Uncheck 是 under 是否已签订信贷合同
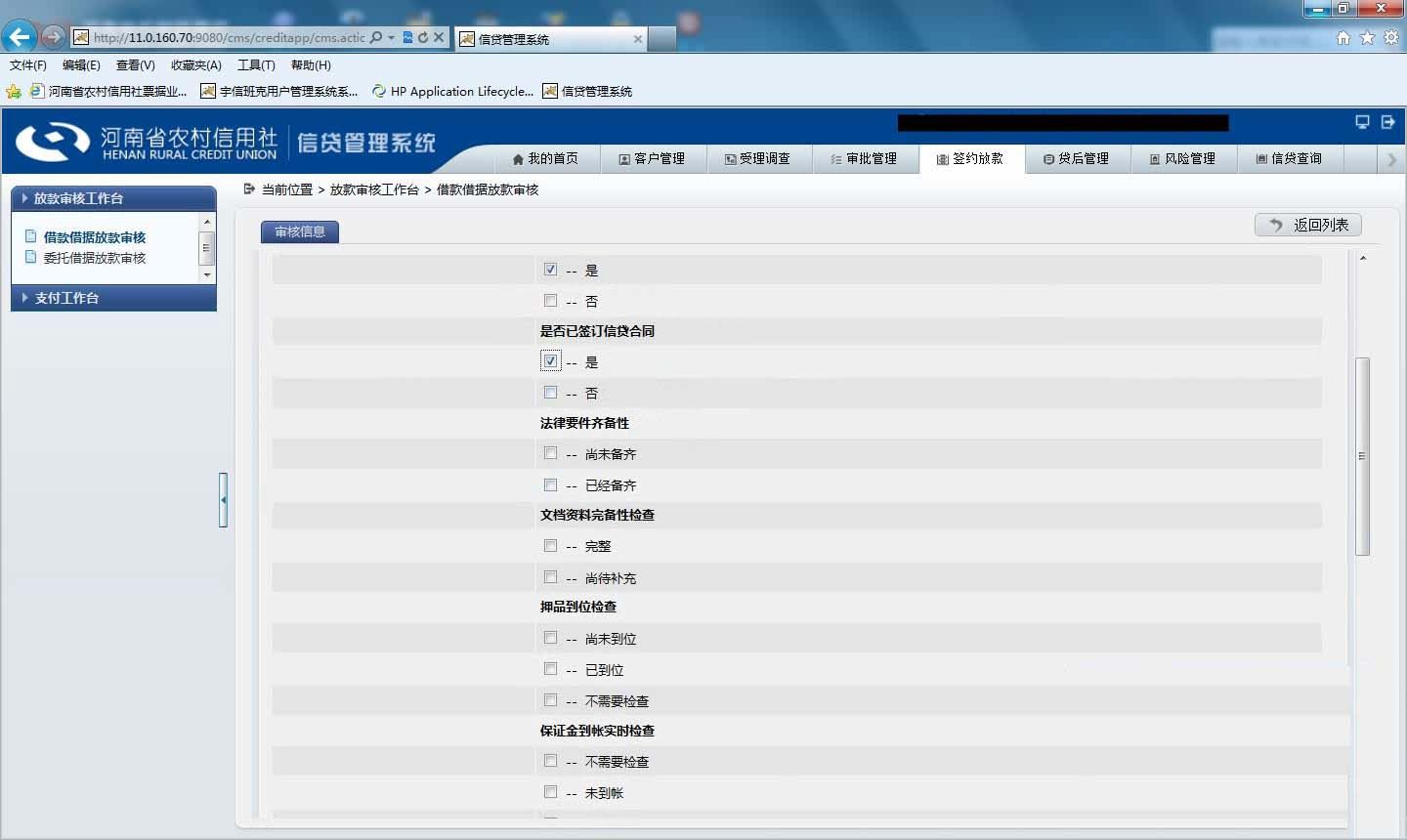Screen dimensions: 1407x840 (550, 361)
